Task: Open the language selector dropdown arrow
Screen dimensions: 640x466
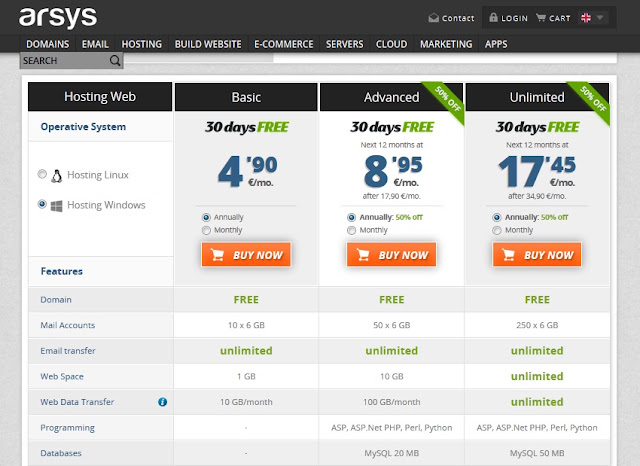Action: point(600,18)
